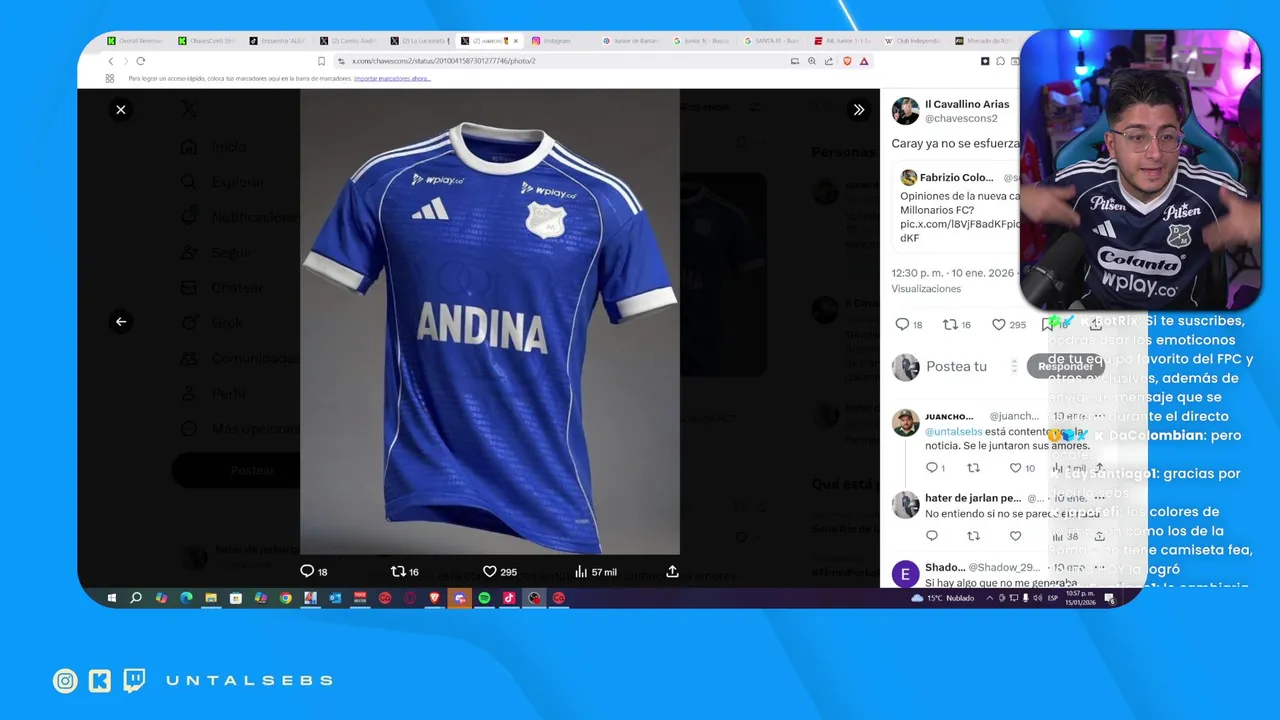Repost hater de jarlan's comment
The image size is (1280, 720).
click(x=973, y=537)
